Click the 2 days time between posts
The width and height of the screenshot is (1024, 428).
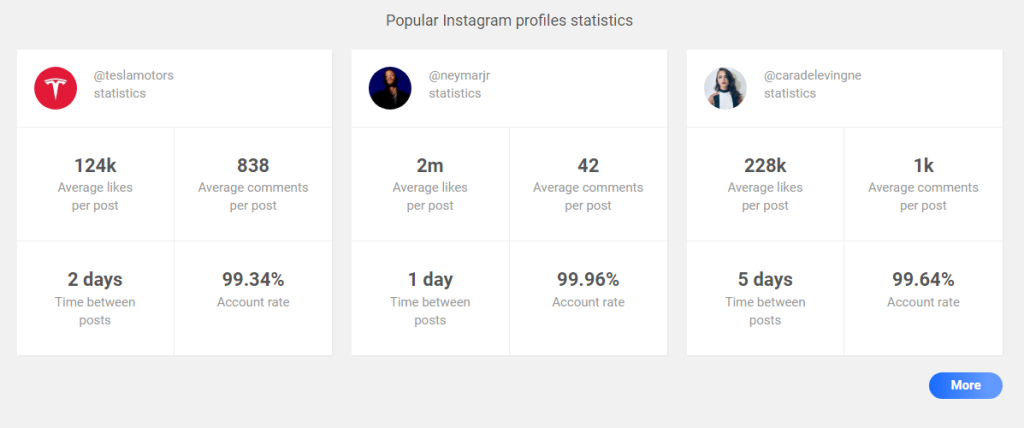[95, 299]
